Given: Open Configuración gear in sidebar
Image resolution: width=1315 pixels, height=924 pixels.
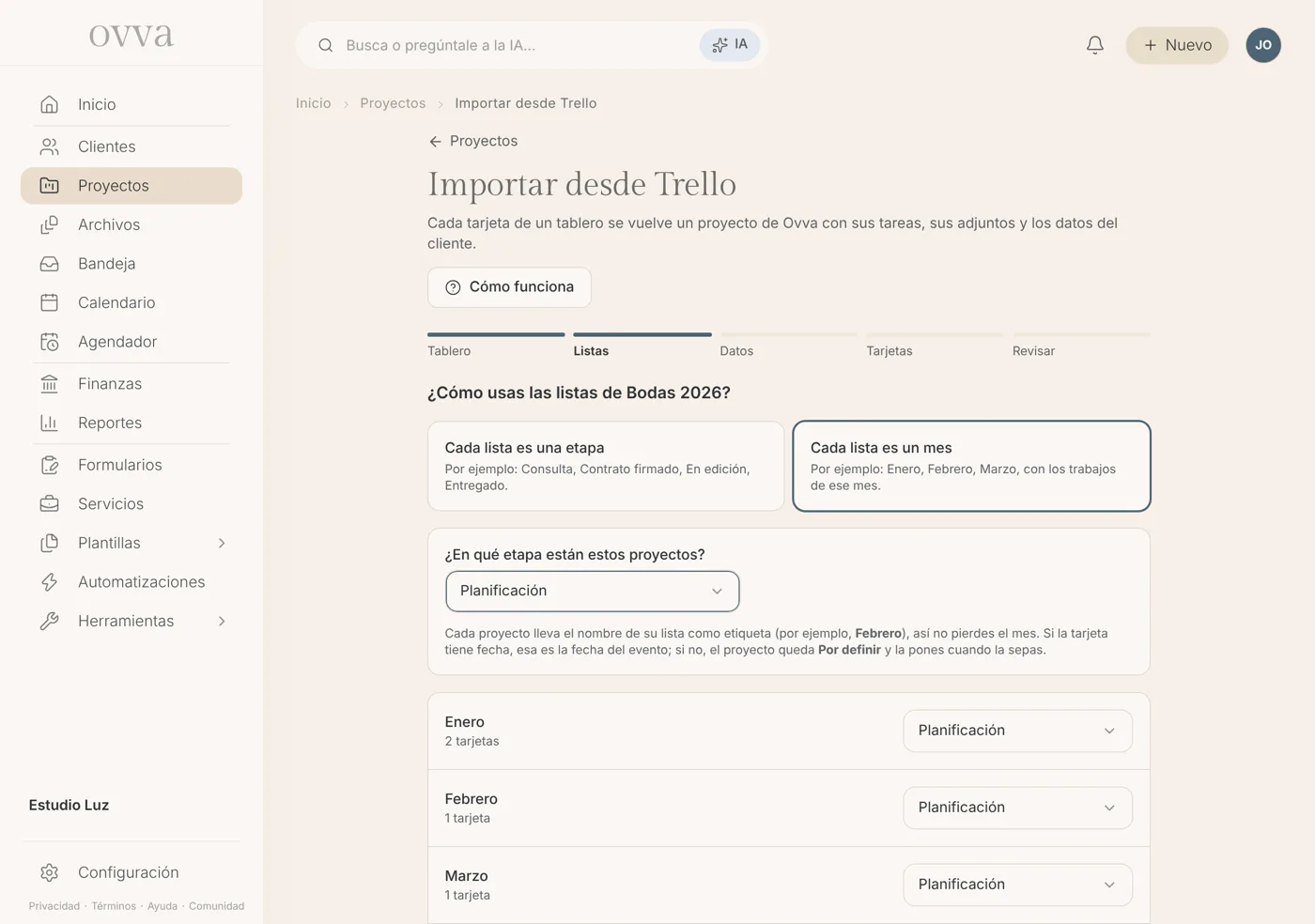Looking at the screenshot, I should pyautogui.click(x=131, y=872).
